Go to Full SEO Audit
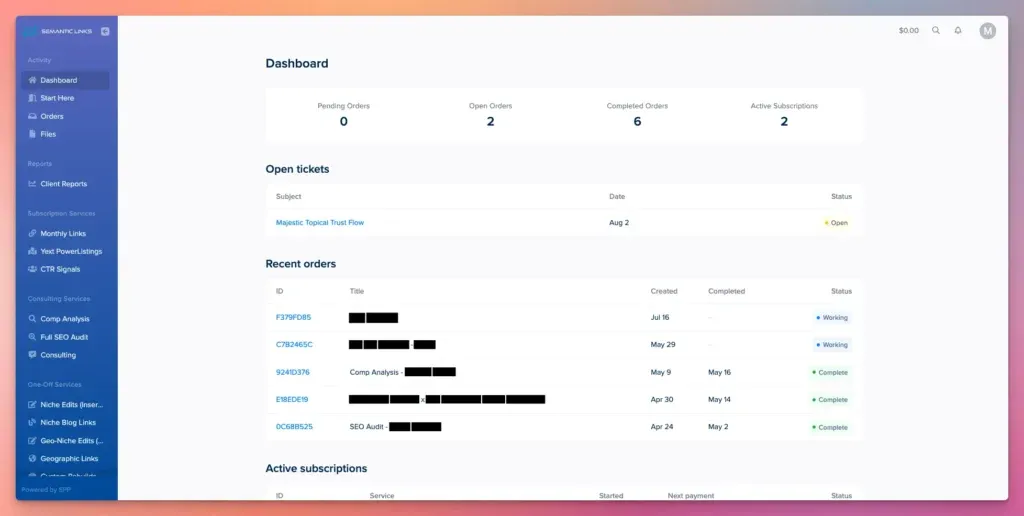1024x516 pixels. point(64,337)
